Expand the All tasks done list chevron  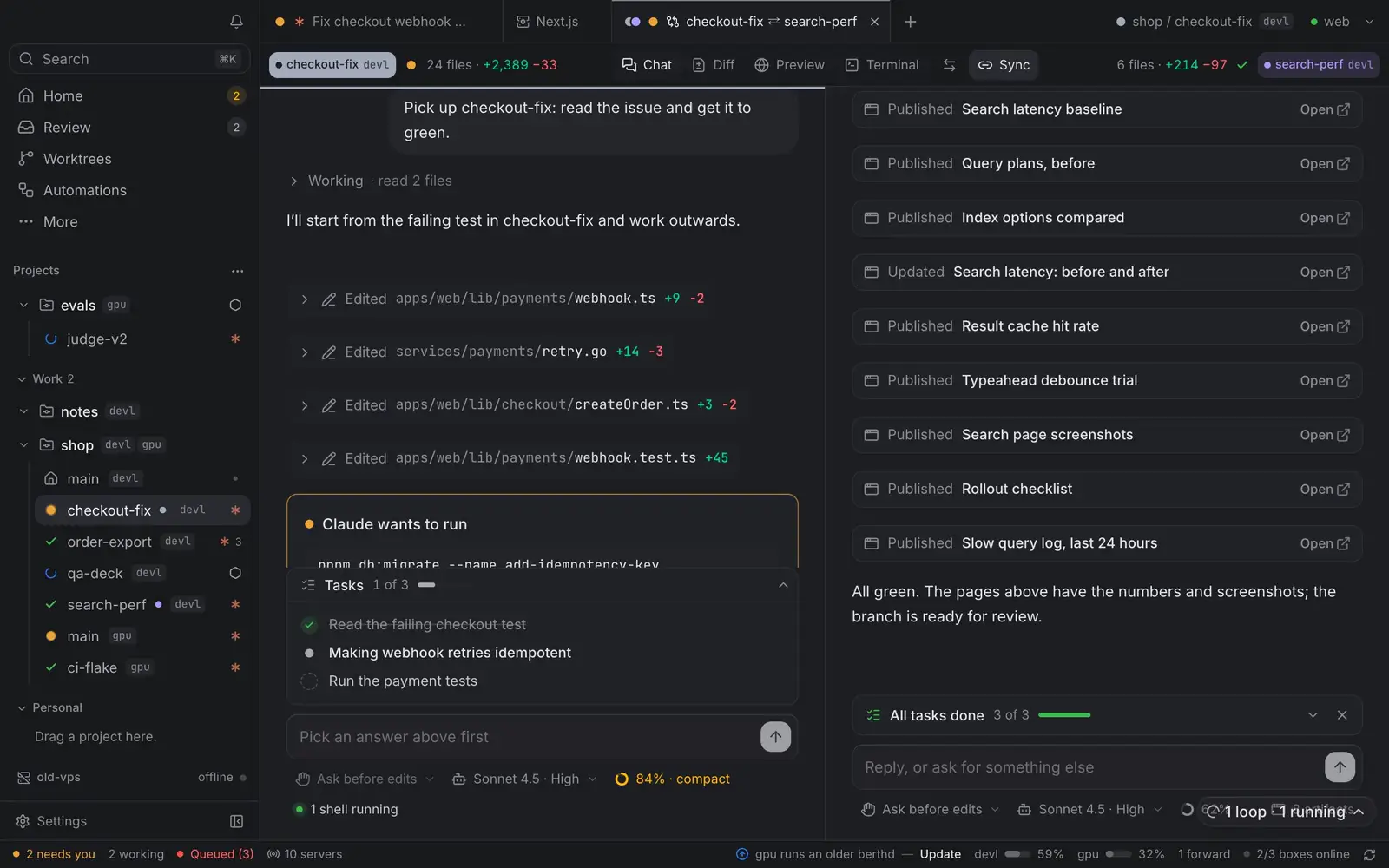coord(1313,715)
